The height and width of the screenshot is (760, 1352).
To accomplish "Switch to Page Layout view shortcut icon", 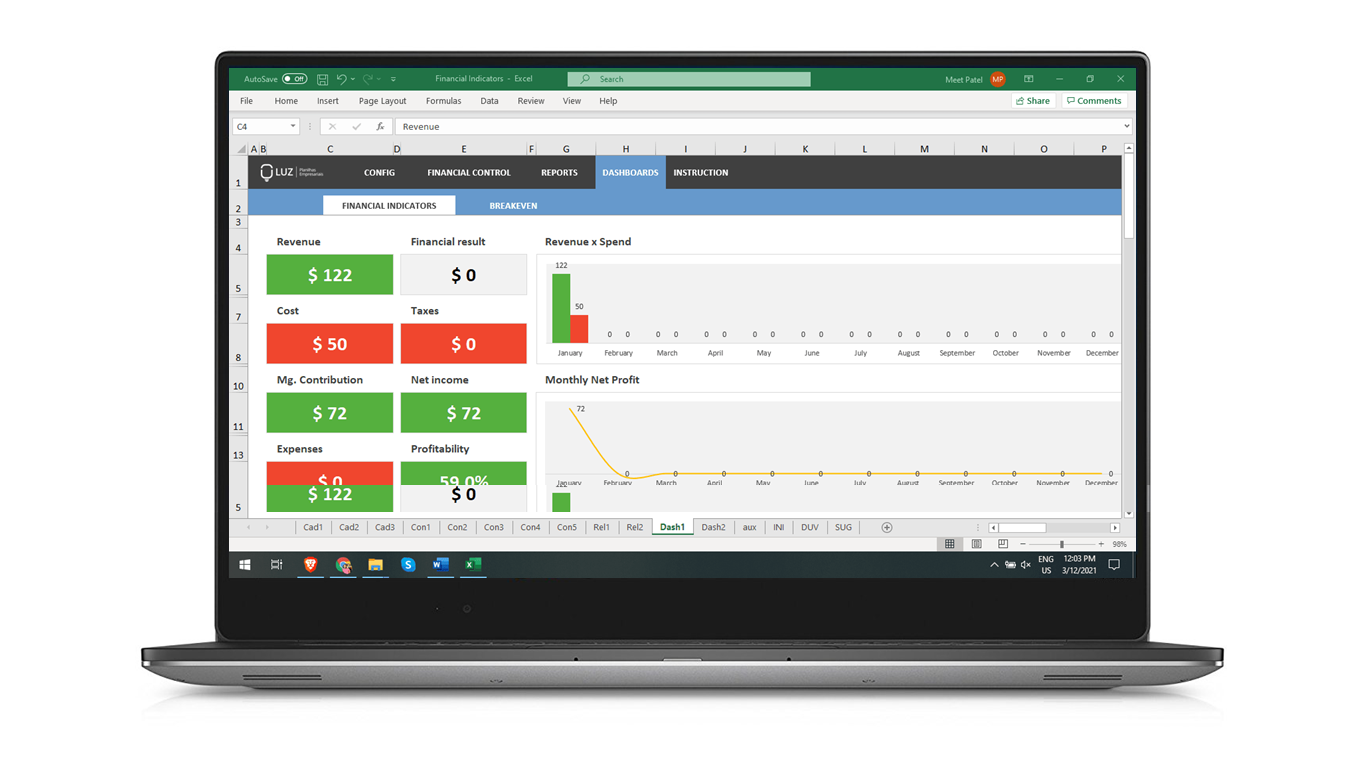I will coord(977,543).
